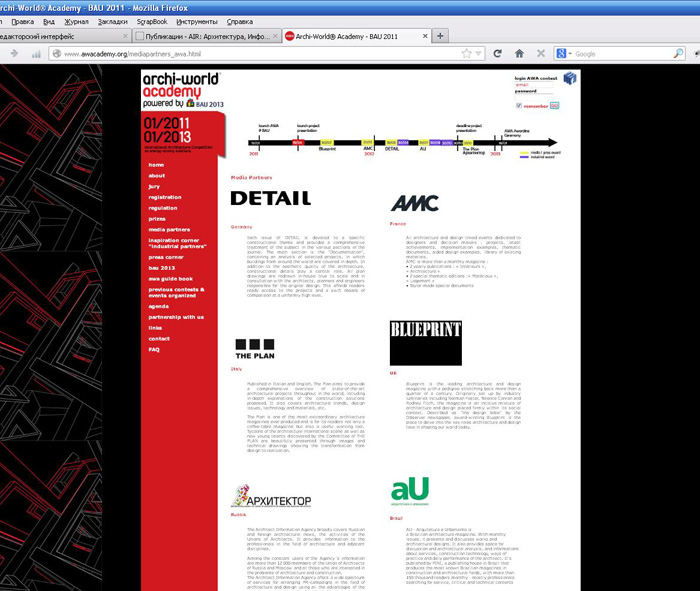The width and height of the screenshot is (700, 591).
Task: Close the Archi-World Academy tab
Action: click(x=425, y=36)
